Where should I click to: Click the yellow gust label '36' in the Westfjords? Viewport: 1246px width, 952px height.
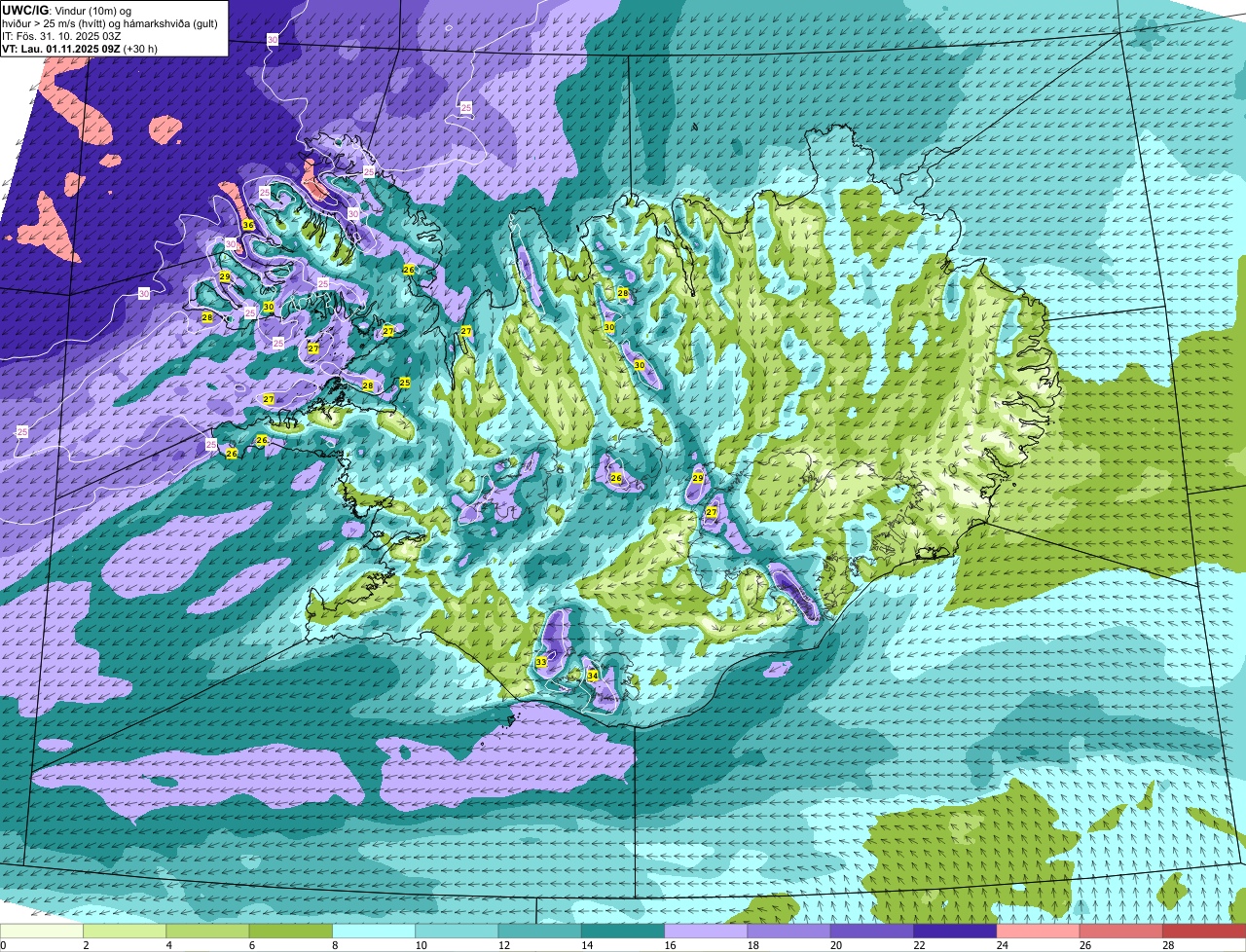tap(248, 225)
